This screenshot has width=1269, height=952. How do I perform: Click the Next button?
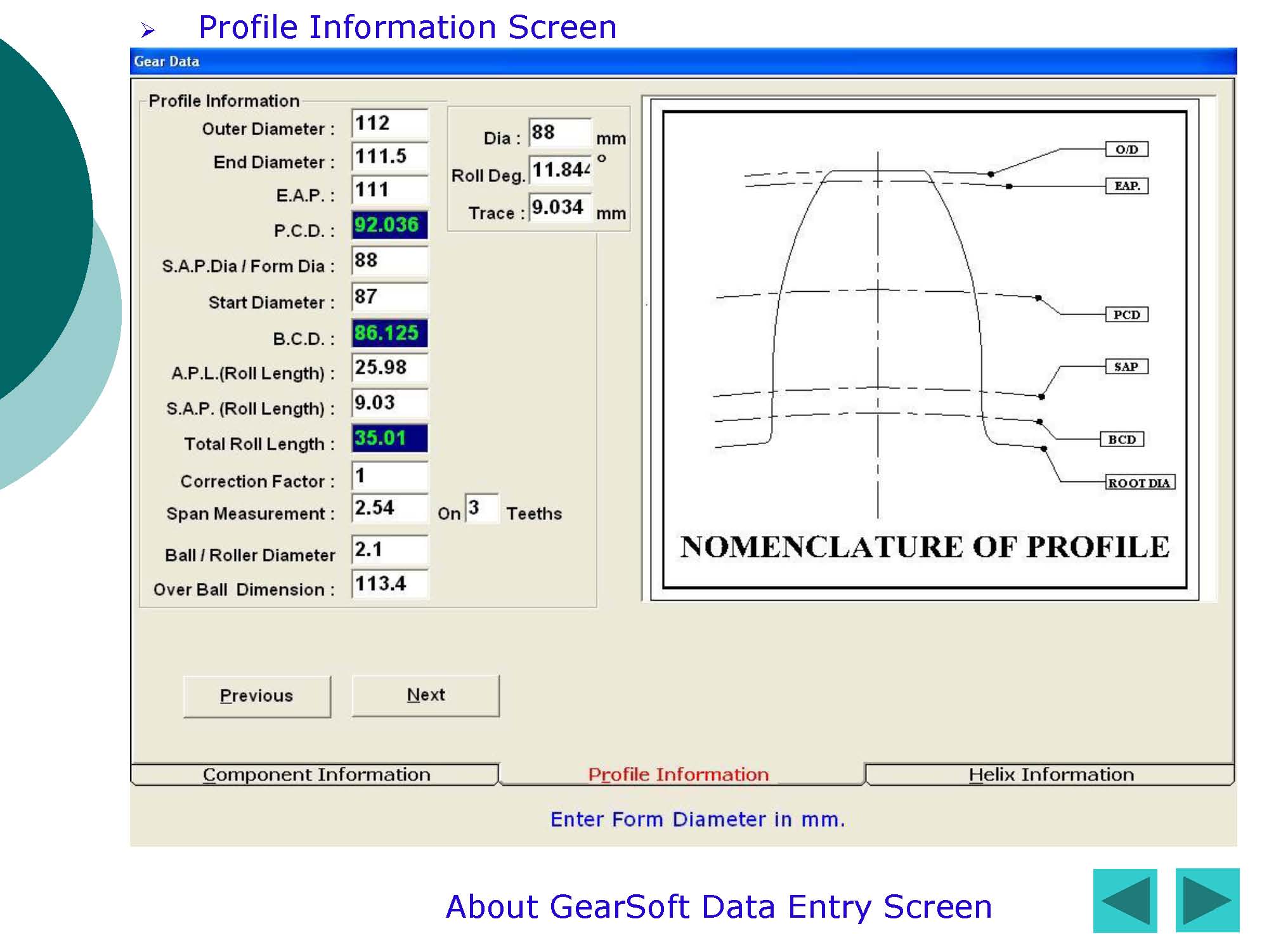(x=426, y=696)
